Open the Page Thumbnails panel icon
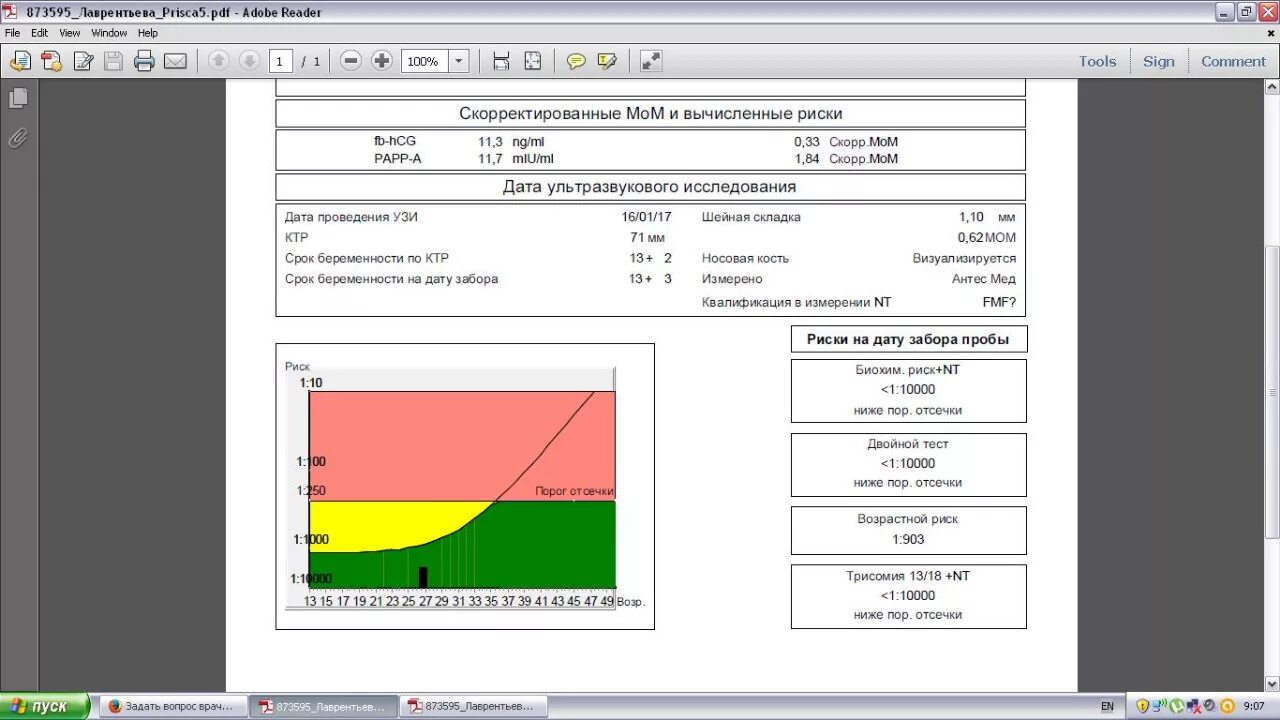The height and width of the screenshot is (720, 1280). (x=18, y=98)
